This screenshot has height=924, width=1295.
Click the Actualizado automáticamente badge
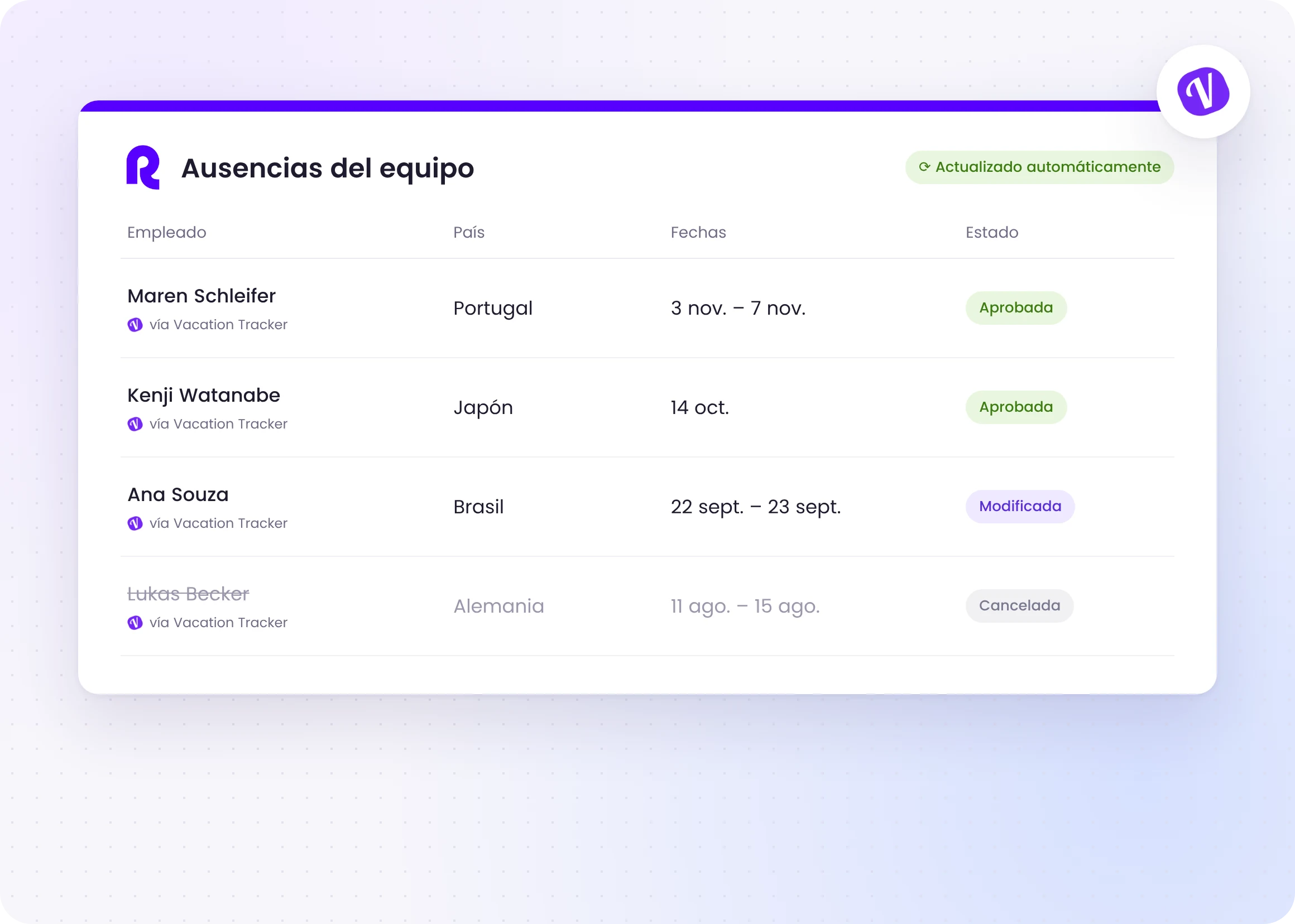[1039, 167]
